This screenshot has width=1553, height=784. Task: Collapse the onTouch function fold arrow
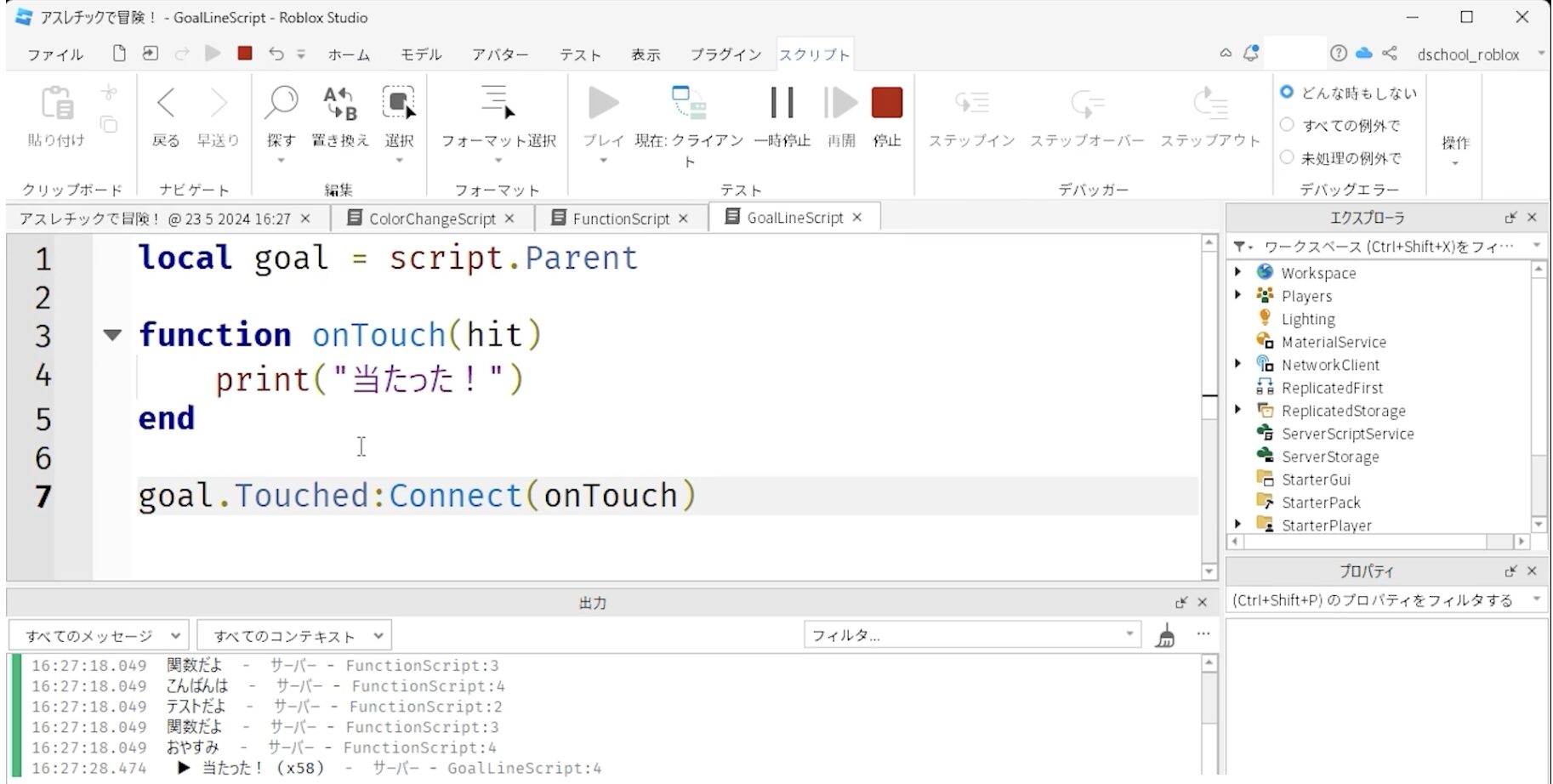pyautogui.click(x=112, y=335)
